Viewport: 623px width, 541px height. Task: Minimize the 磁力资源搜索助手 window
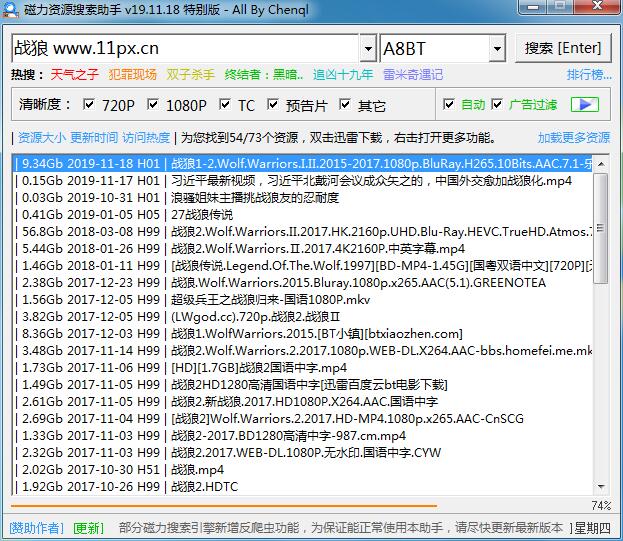tap(534, 7)
